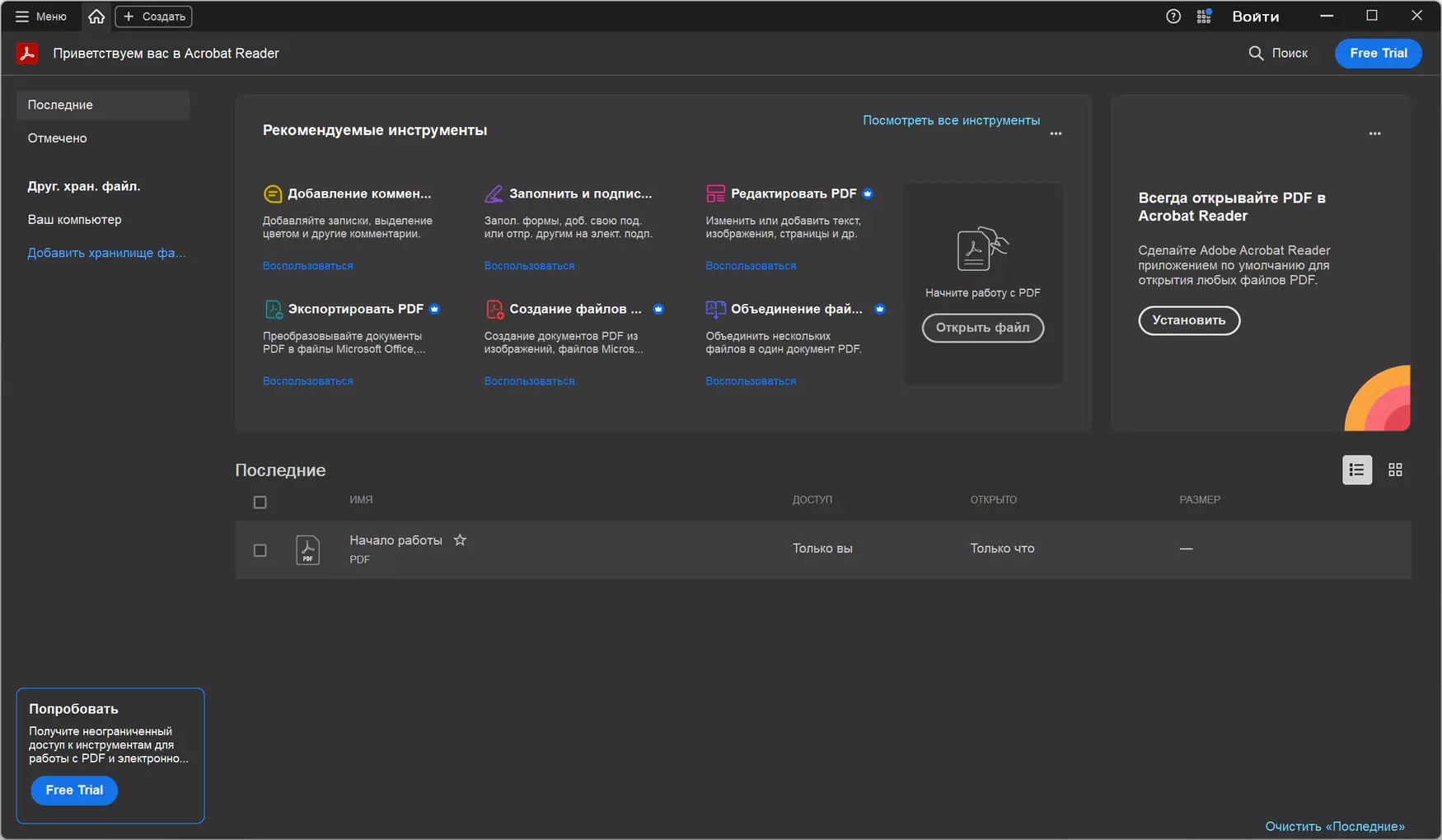The height and width of the screenshot is (840, 1442).
Task: Click the Объединение файлов tool title
Action: pyautogui.click(x=797, y=309)
